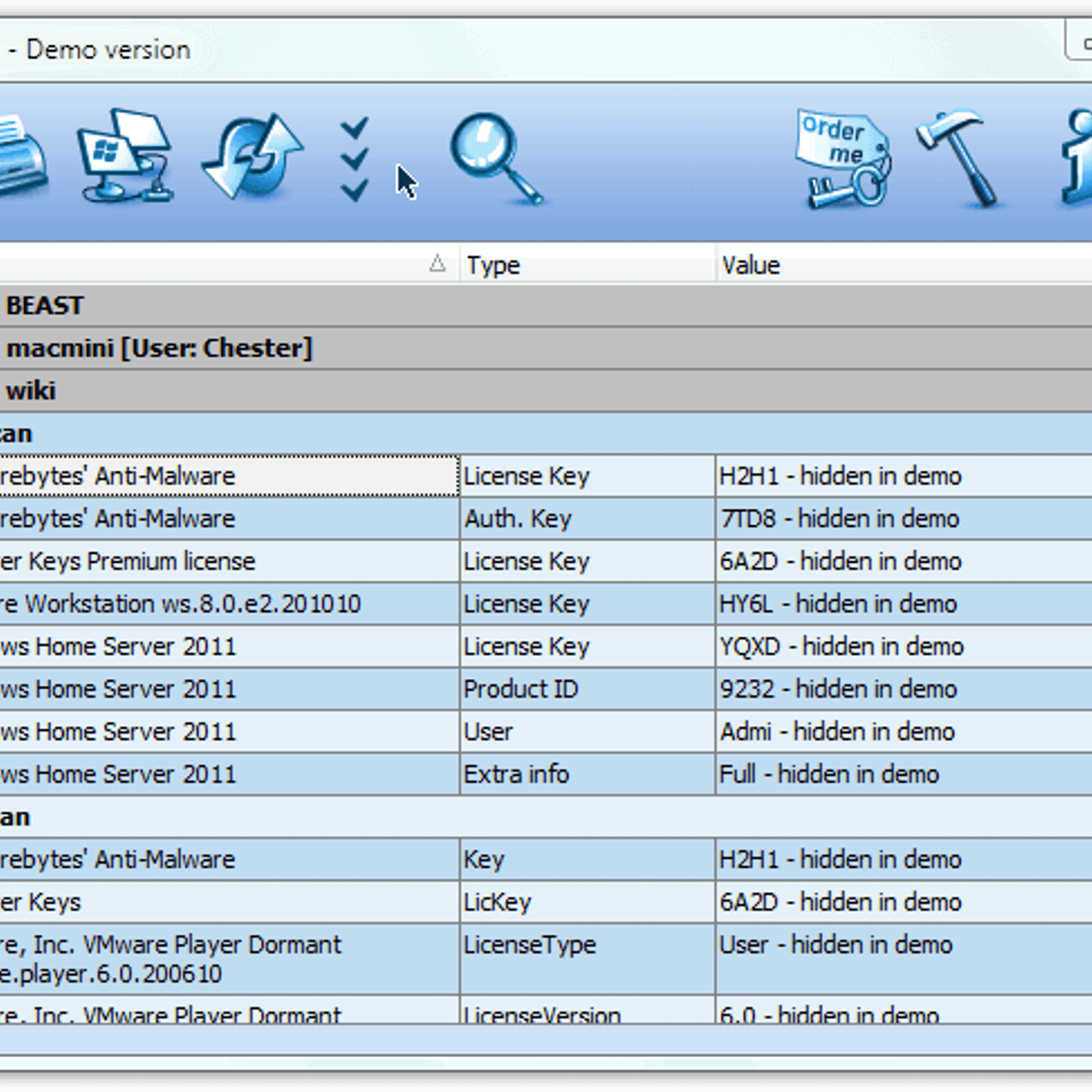The height and width of the screenshot is (1092, 1092).
Task: Click the LicenseVersion type cell
Action: pos(587,1010)
